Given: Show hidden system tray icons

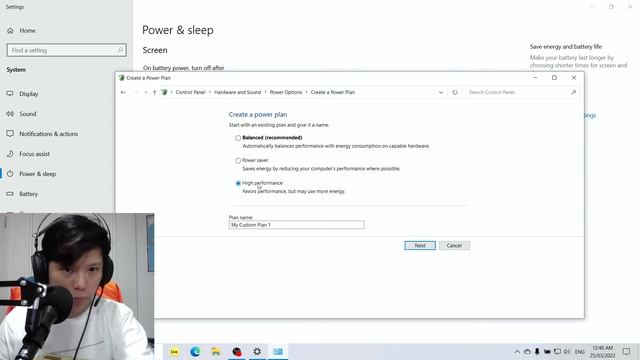Looking at the screenshot, I should pos(517,351).
